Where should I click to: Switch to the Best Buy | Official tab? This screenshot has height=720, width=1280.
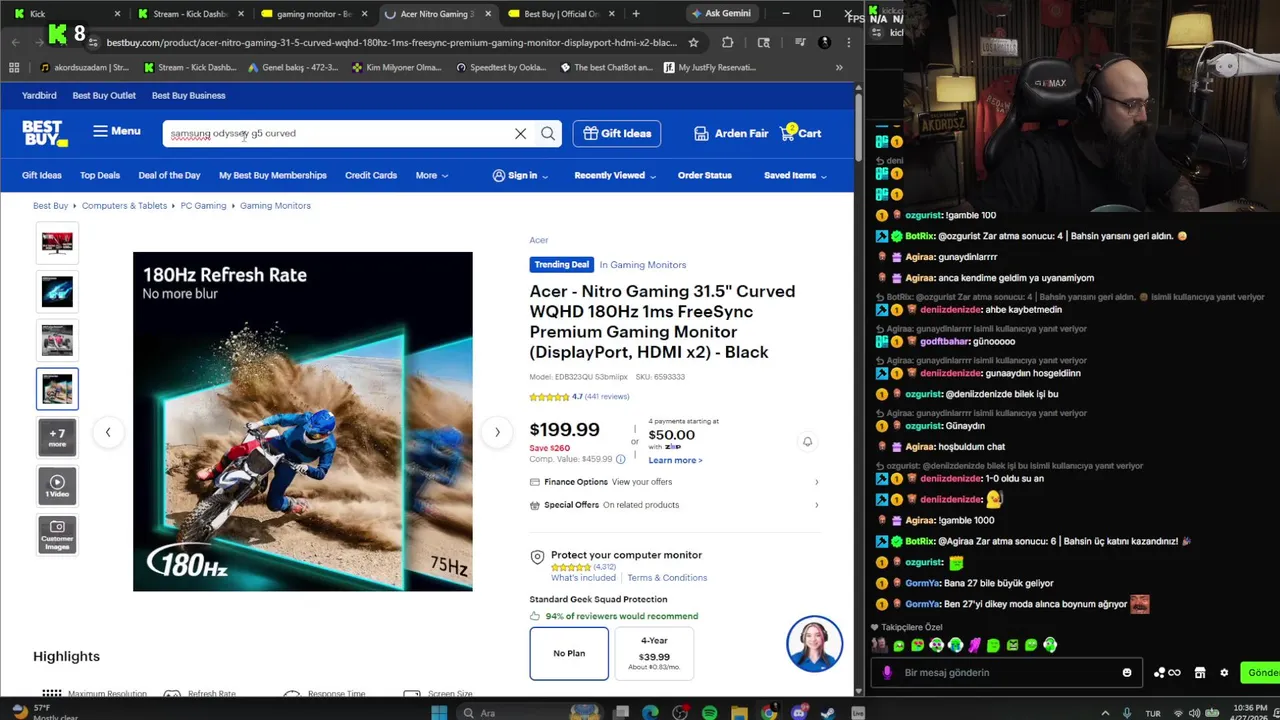(560, 14)
